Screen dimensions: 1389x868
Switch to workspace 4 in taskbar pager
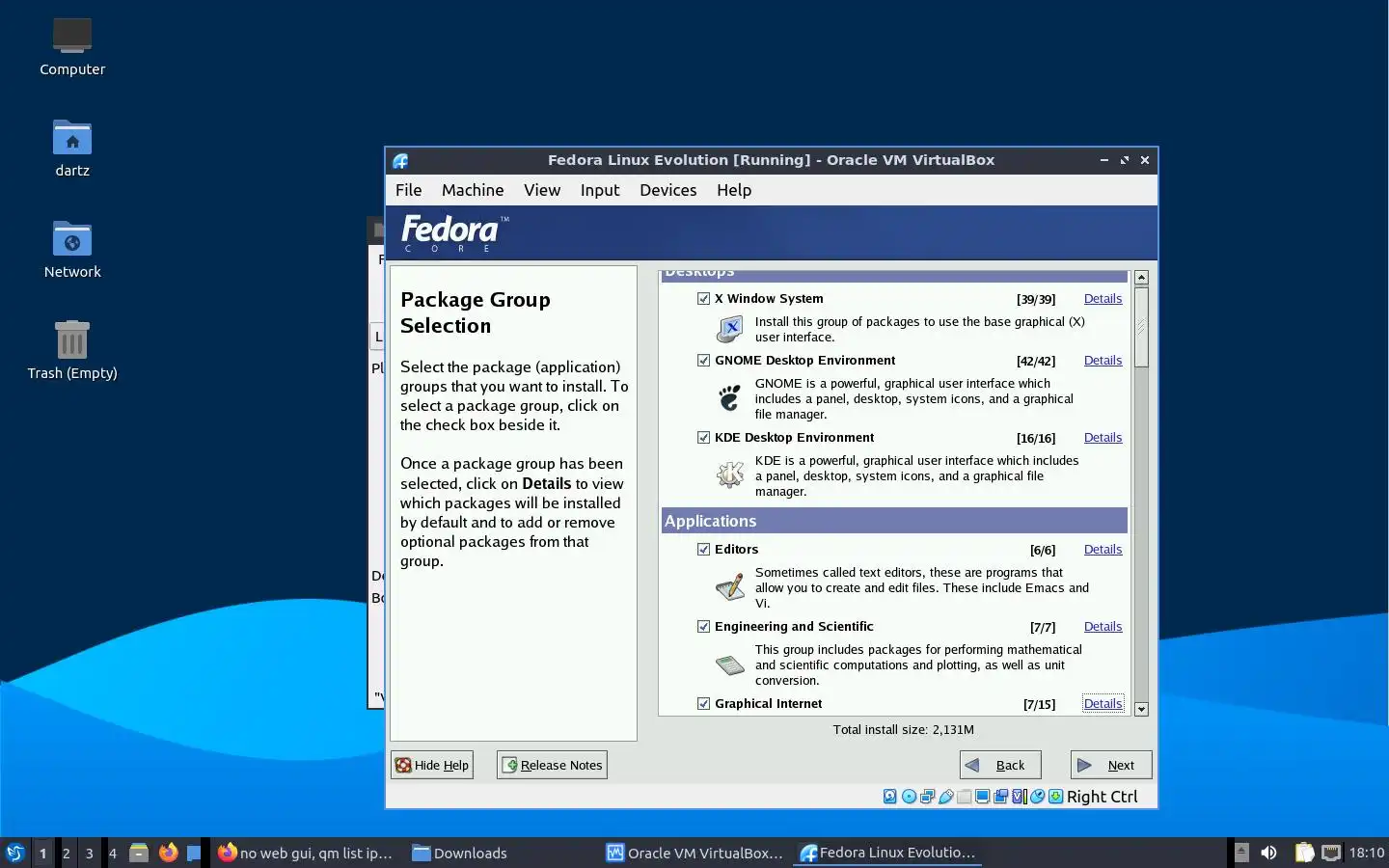click(113, 853)
